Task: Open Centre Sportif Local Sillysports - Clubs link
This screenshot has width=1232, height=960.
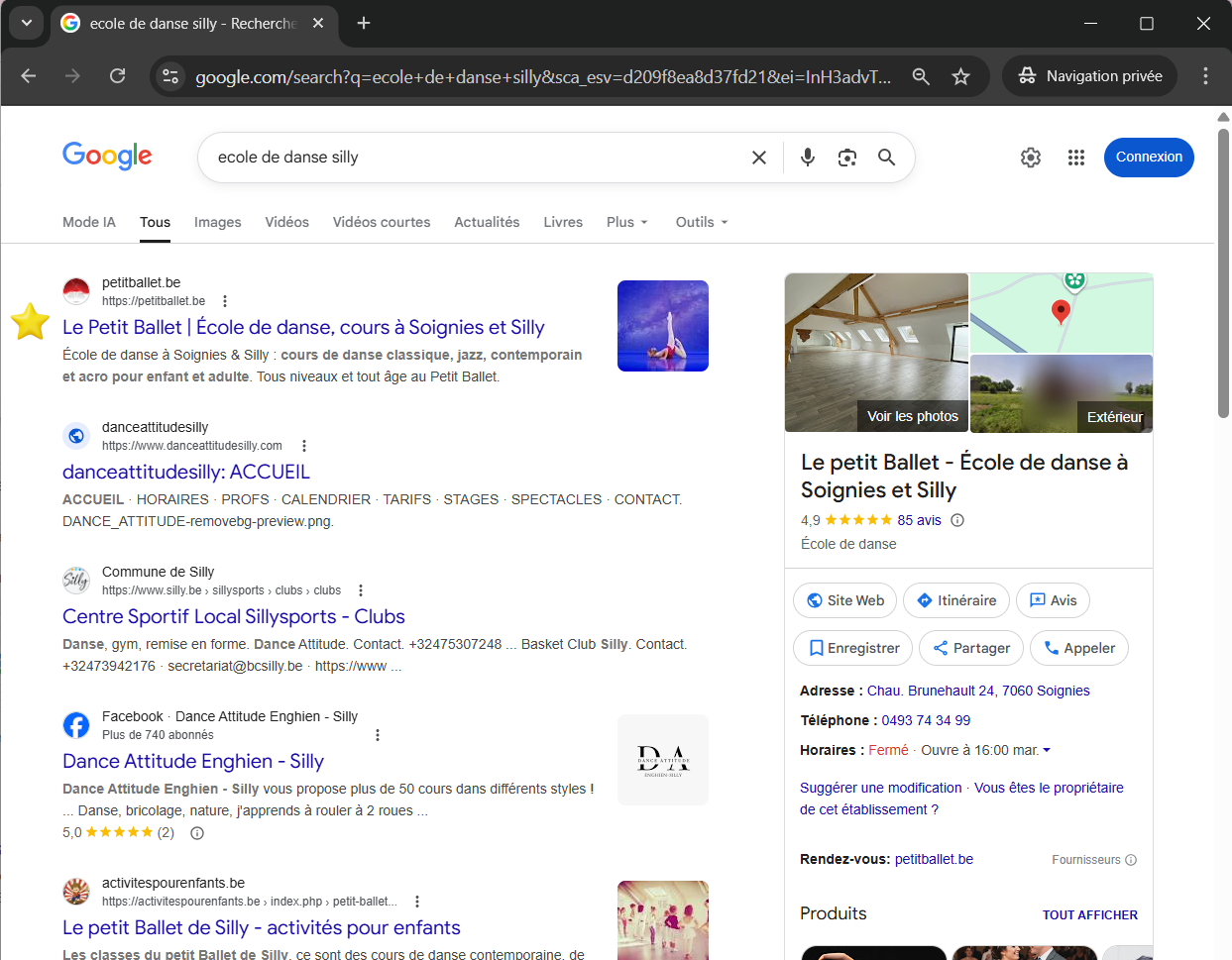Action: (x=234, y=616)
